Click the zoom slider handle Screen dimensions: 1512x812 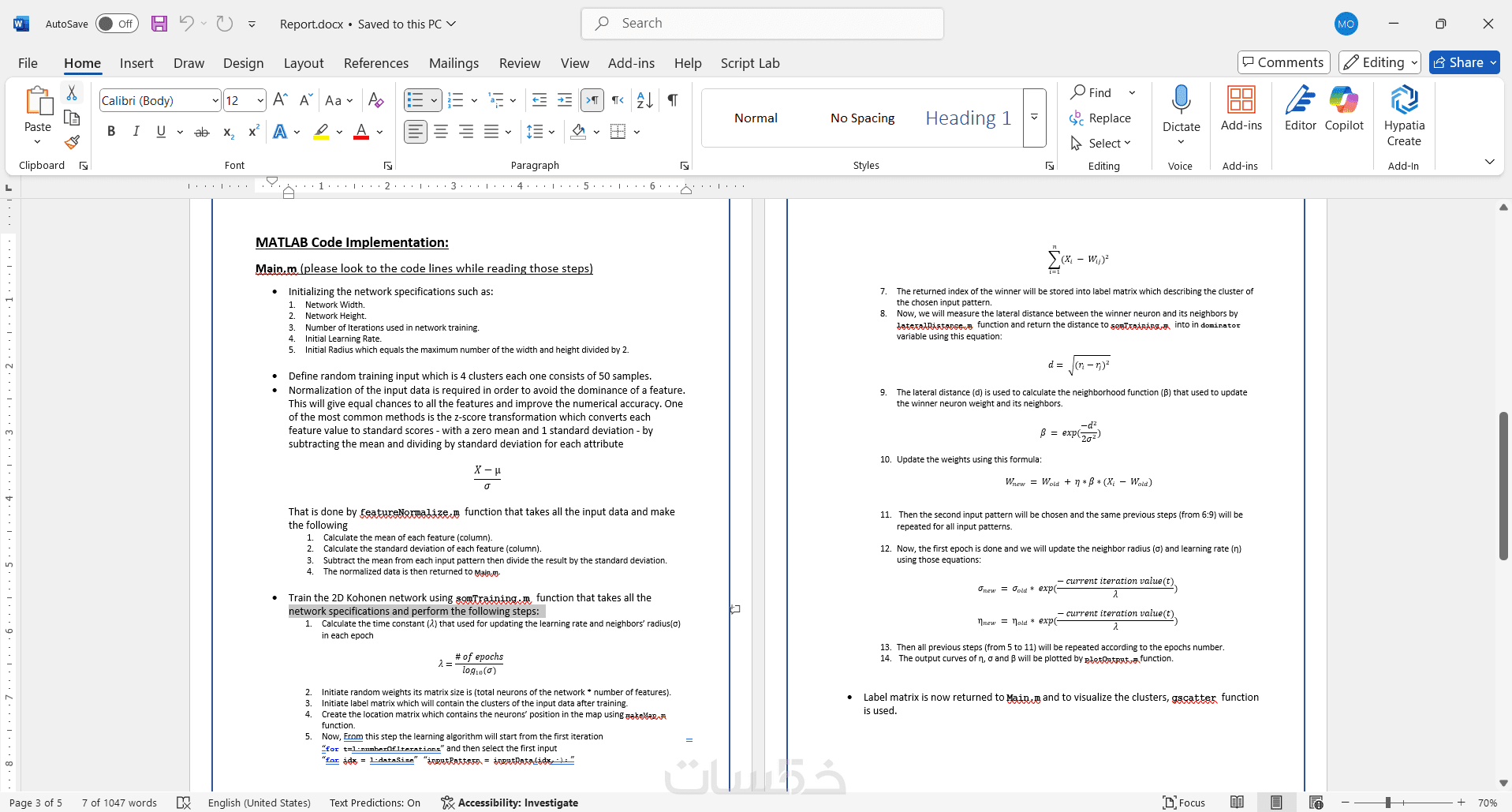pyautogui.click(x=1387, y=803)
